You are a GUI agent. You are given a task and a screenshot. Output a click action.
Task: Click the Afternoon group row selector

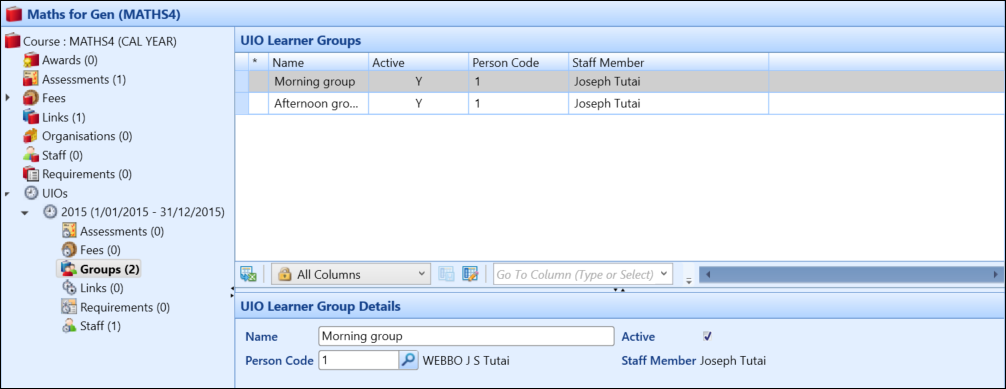[x=242, y=103]
